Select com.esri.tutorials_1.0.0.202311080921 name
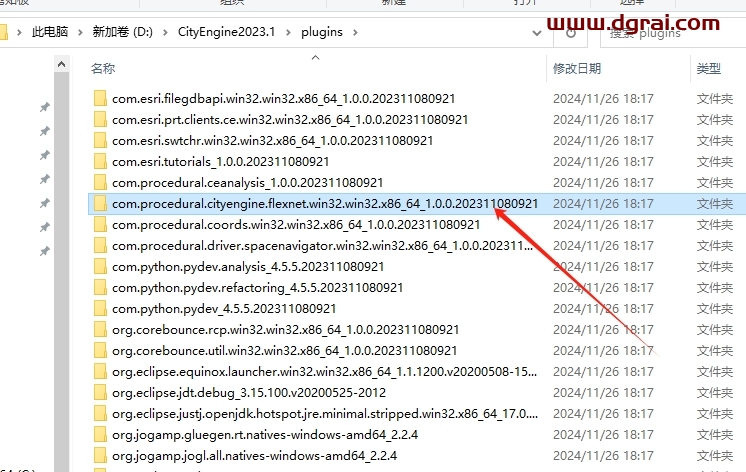The image size is (746, 472). pyautogui.click(x=220, y=161)
